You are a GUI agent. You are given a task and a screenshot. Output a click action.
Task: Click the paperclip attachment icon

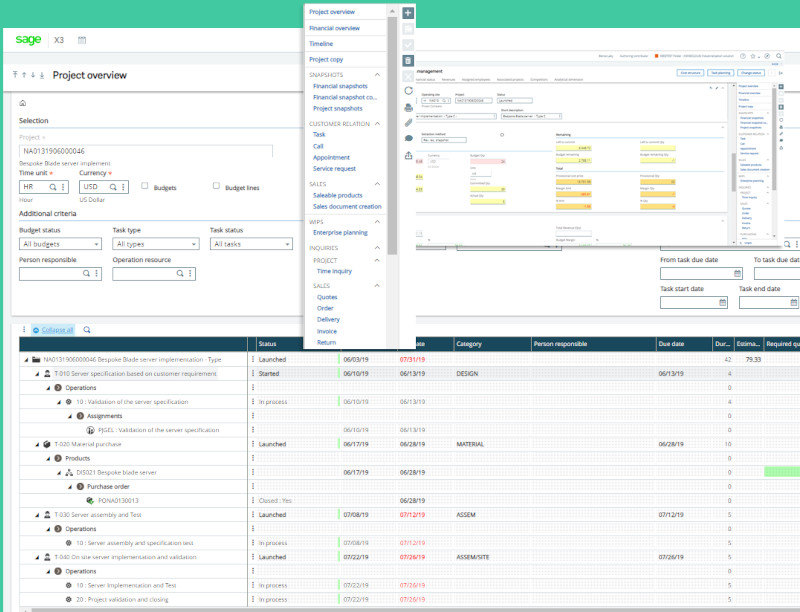tap(408, 122)
